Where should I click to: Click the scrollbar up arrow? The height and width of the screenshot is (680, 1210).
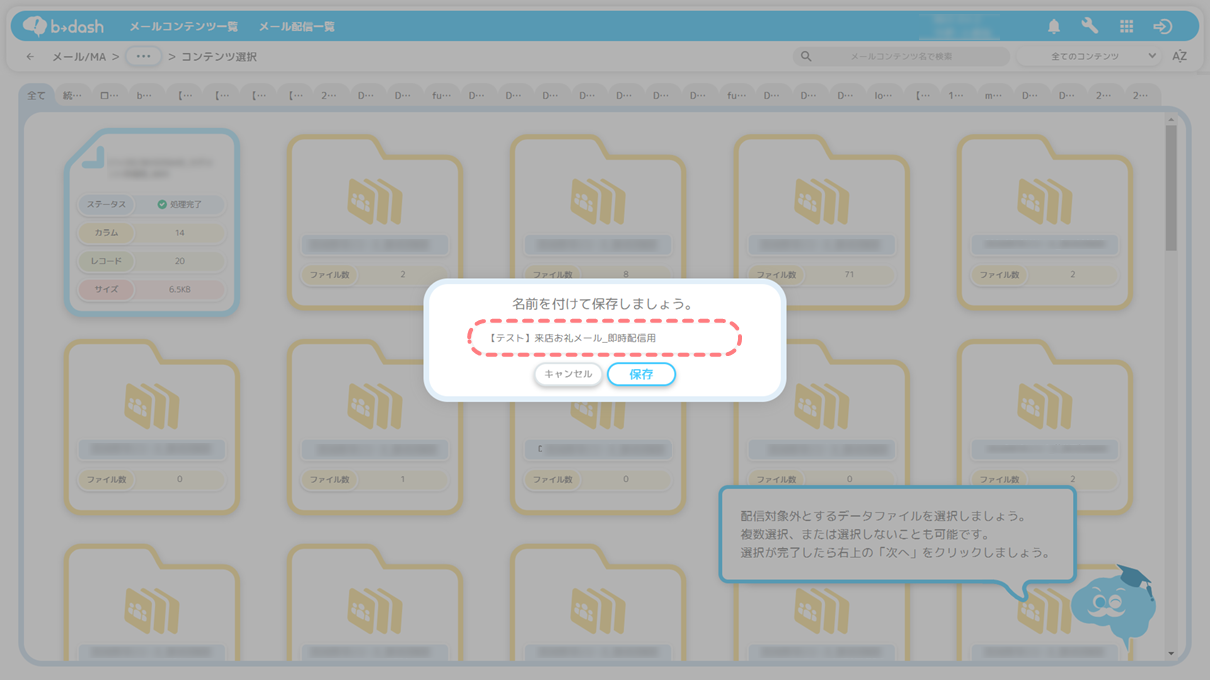pos(1171,120)
